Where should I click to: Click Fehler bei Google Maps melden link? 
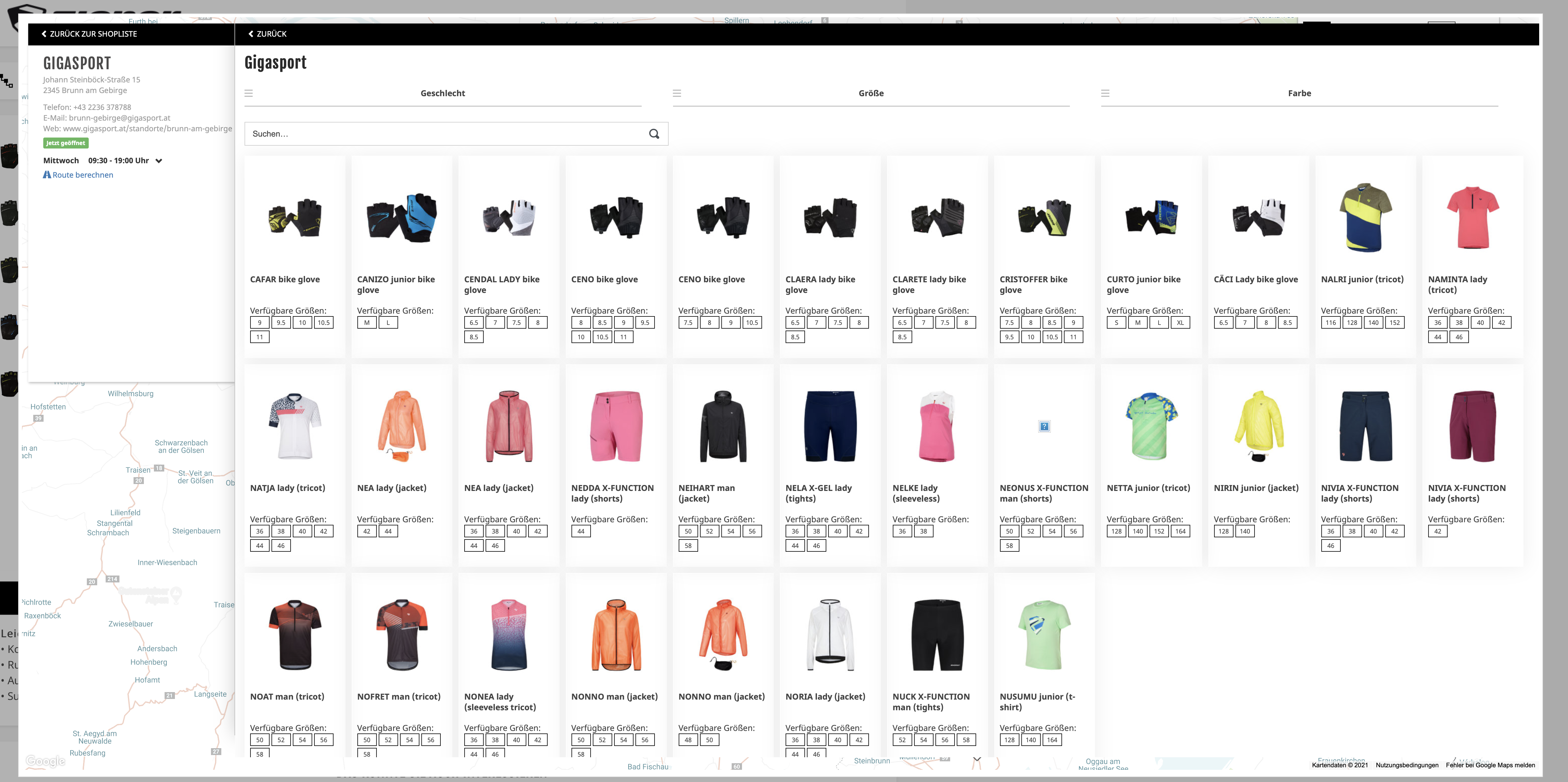pyautogui.click(x=1490, y=765)
